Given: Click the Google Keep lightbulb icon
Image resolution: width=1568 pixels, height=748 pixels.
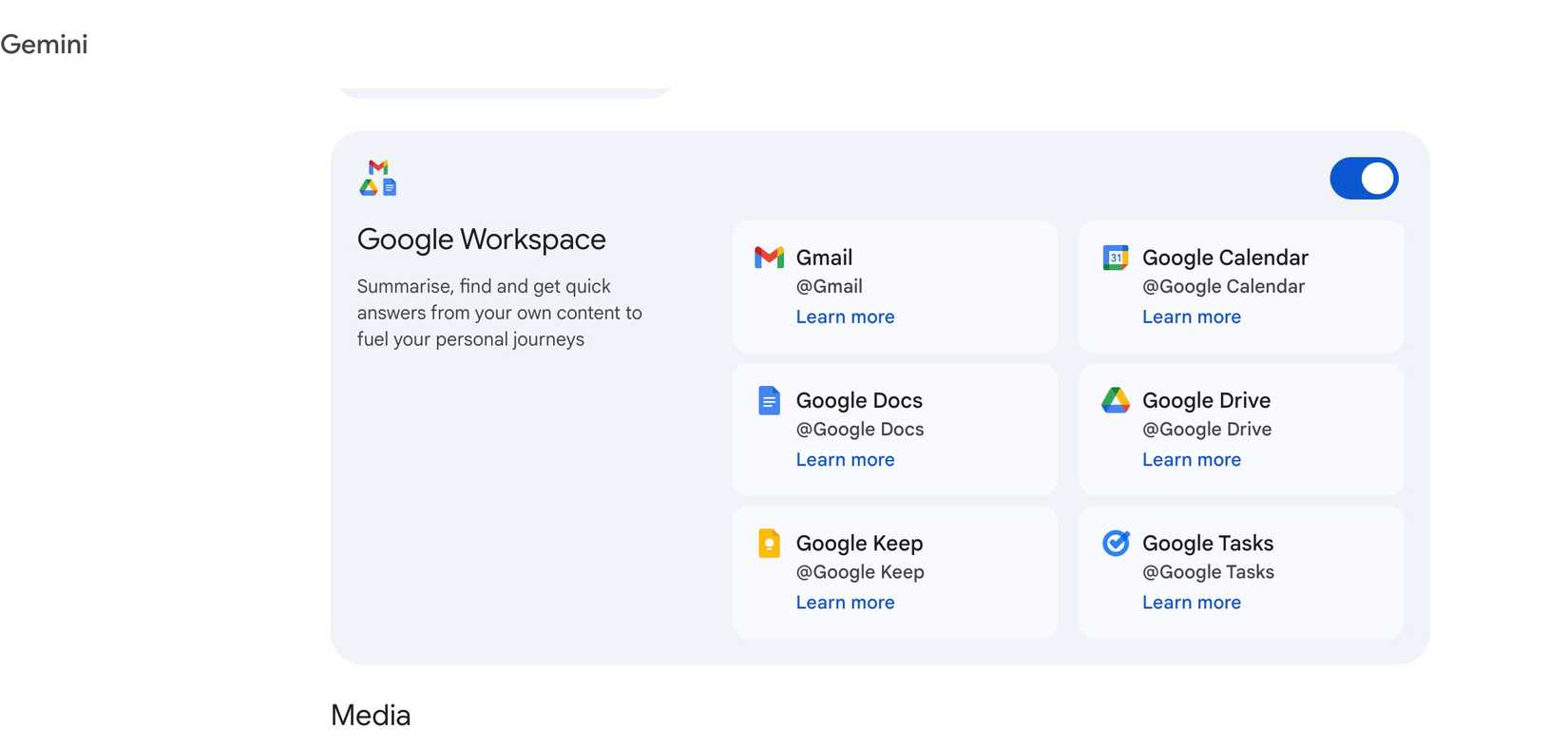Looking at the screenshot, I should tap(769, 543).
